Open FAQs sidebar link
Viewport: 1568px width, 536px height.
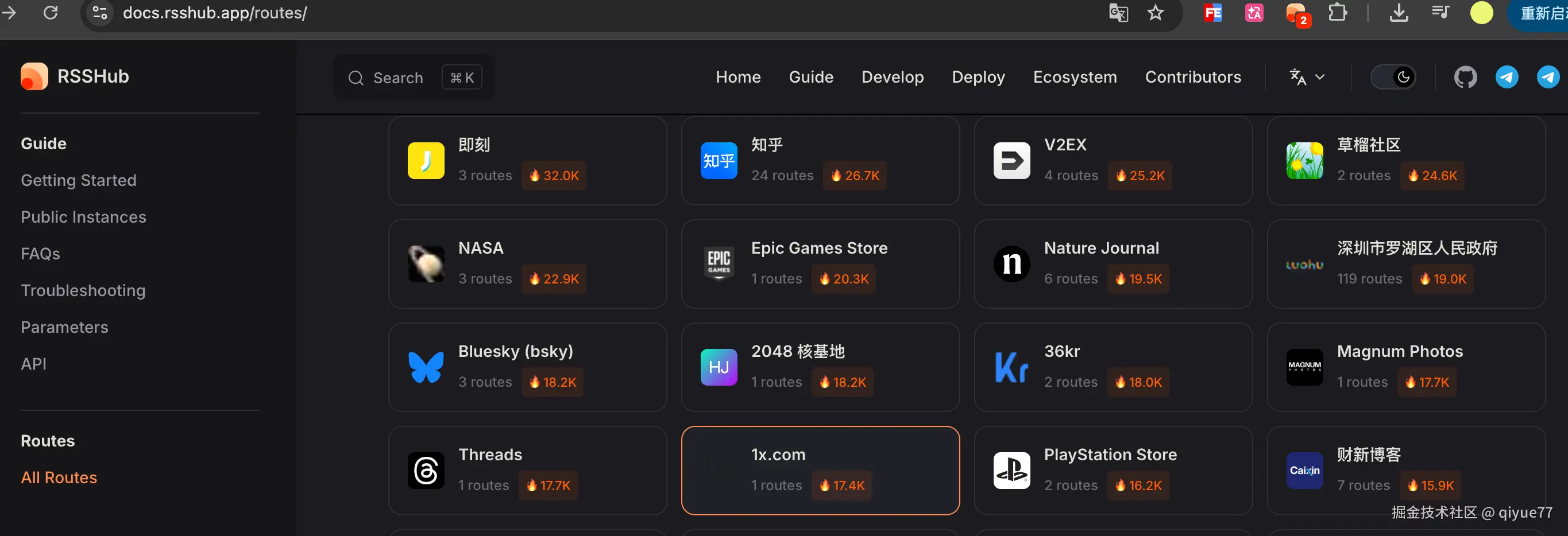40,254
